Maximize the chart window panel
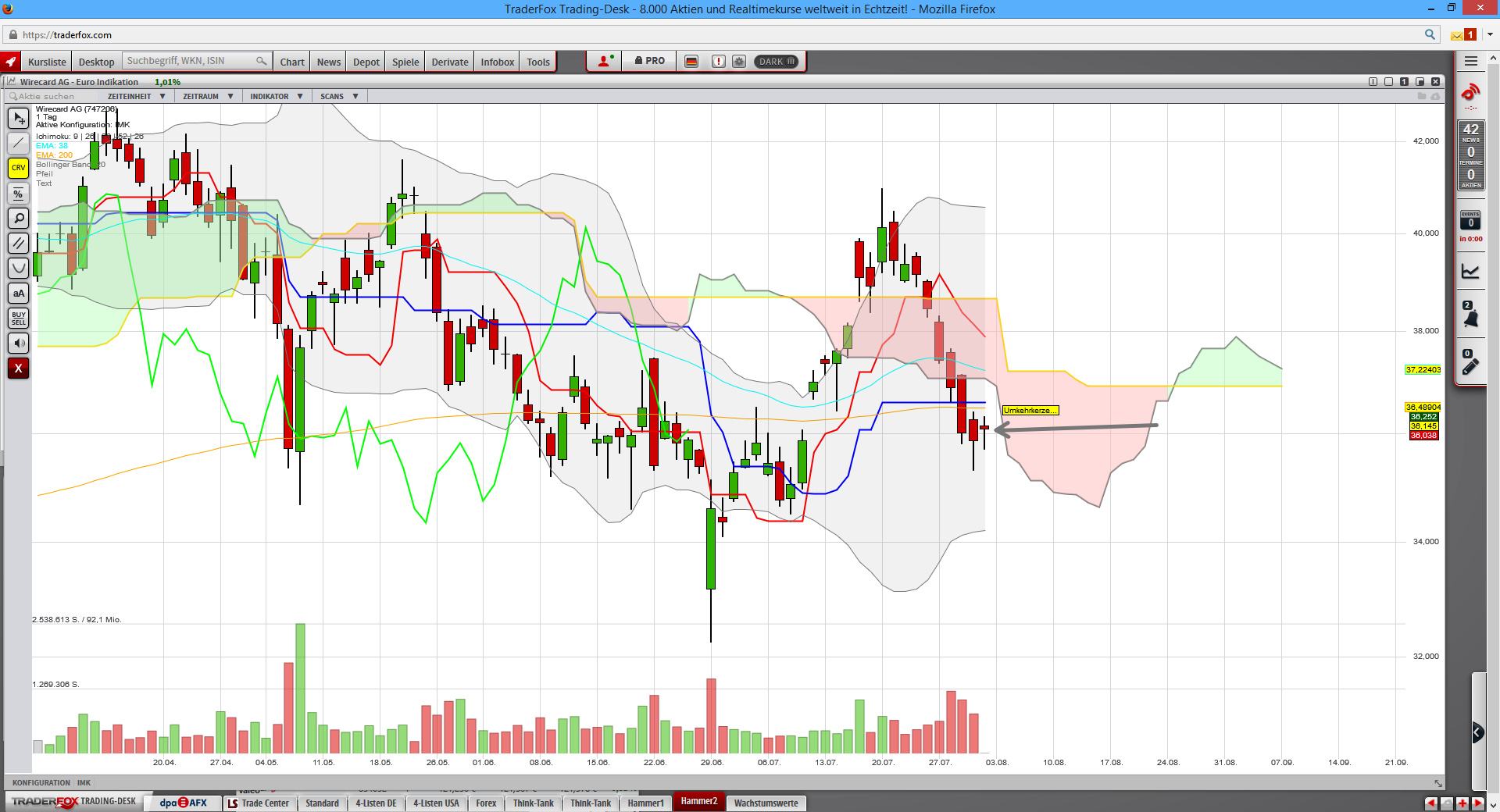Image resolution: width=1500 pixels, height=812 pixels. (x=1420, y=81)
